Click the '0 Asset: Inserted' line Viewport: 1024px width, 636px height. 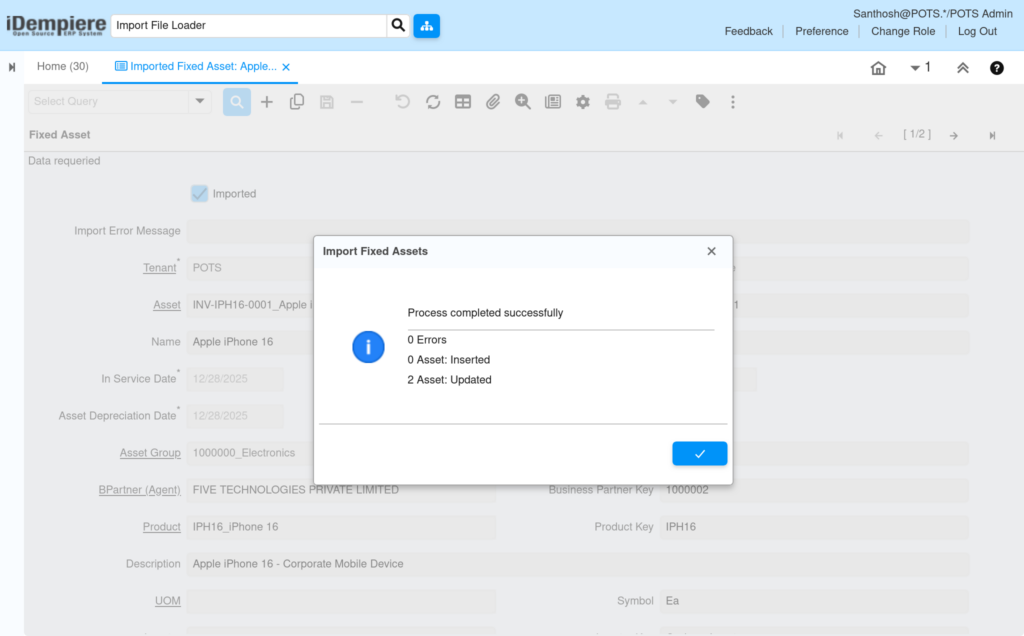(449, 360)
